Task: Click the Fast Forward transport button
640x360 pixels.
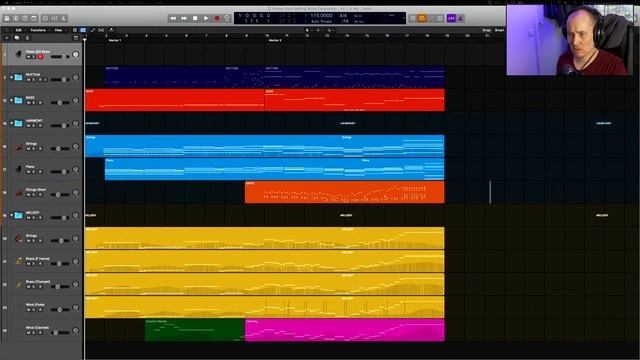Action: pos(184,18)
